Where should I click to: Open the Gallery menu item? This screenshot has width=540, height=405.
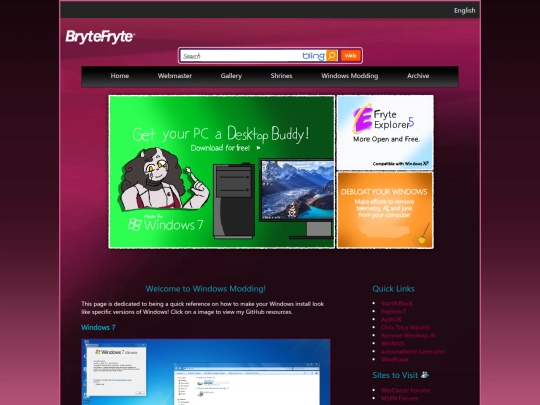231,76
